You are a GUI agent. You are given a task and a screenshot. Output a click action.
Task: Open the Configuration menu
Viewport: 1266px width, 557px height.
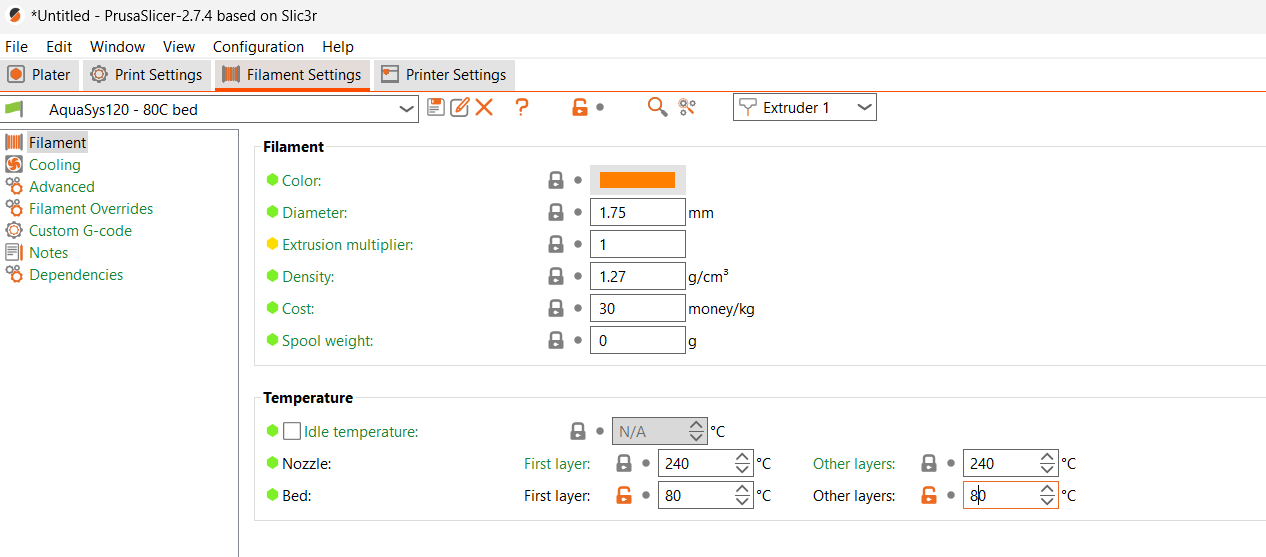tap(258, 47)
